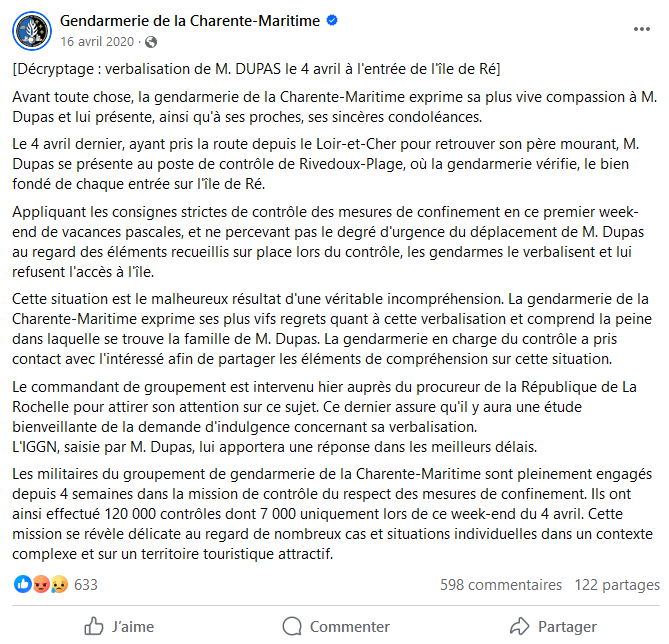Click the share arrow icon
This screenshot has height=644, width=669.
point(520,626)
